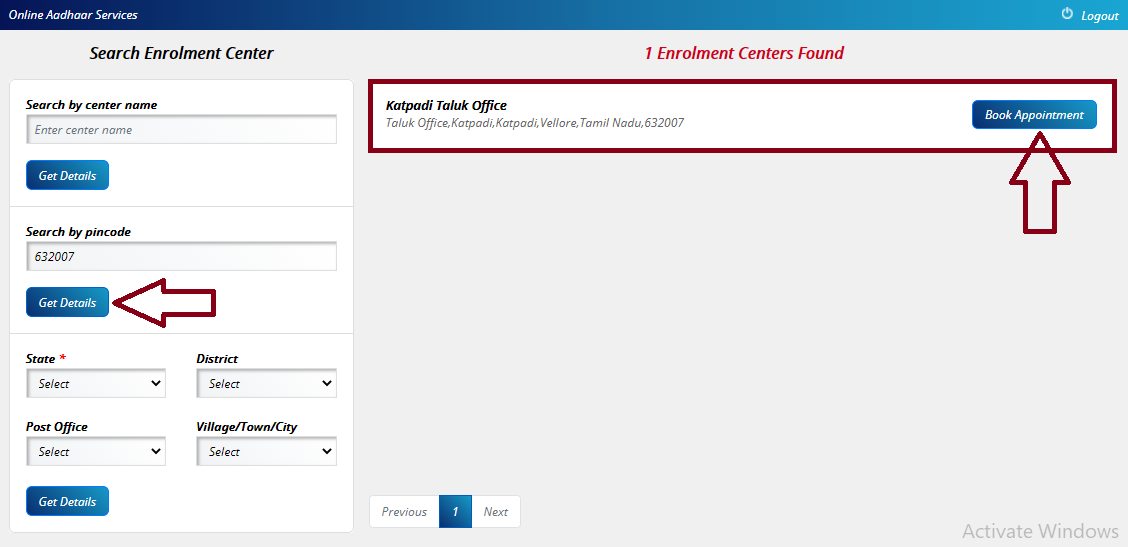Expand the Post Office dropdown

(96, 451)
